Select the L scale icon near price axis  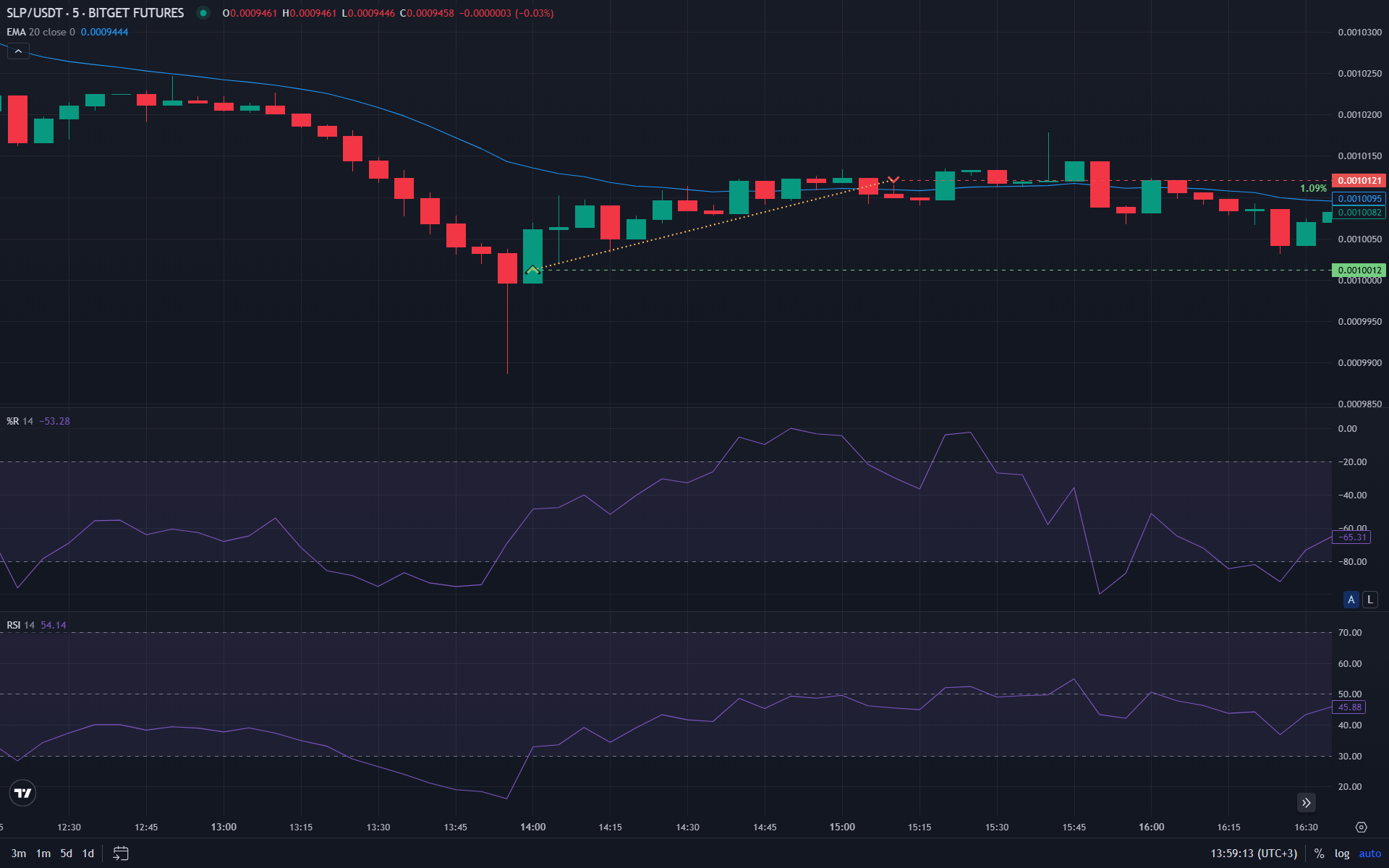coord(1369,600)
